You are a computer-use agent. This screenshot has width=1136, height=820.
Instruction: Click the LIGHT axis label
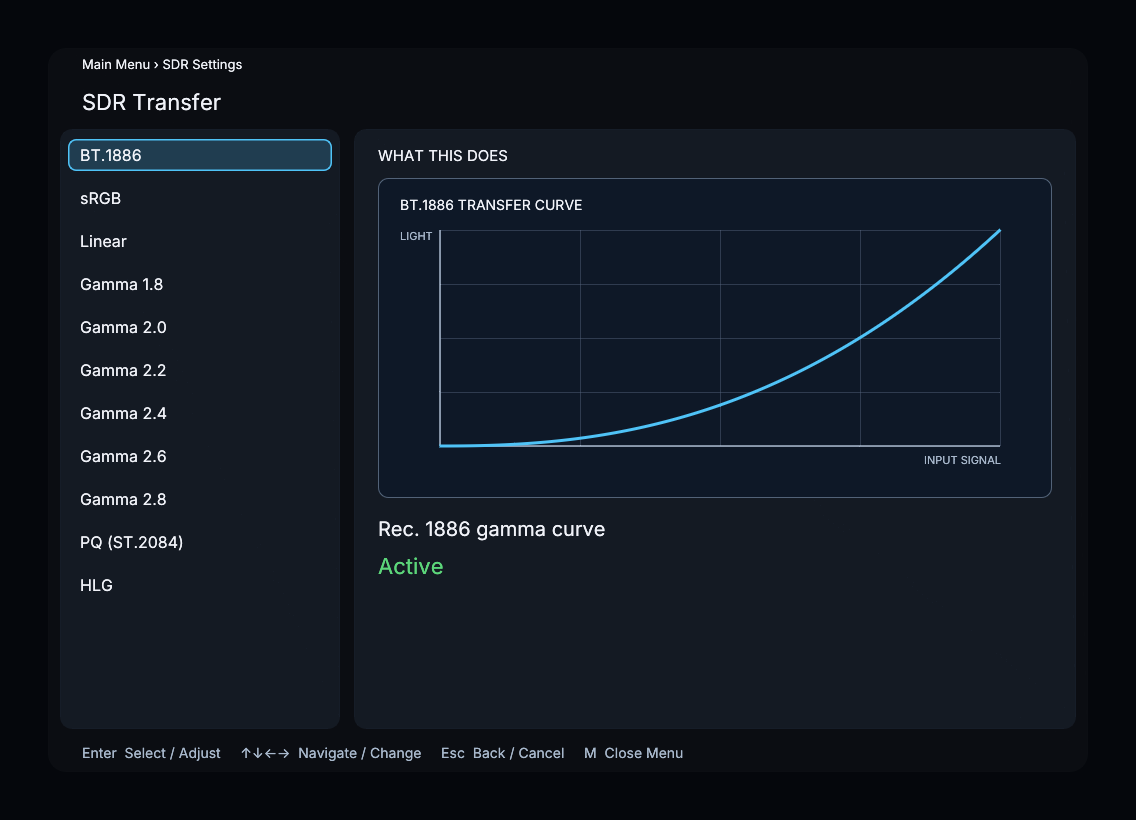click(416, 236)
